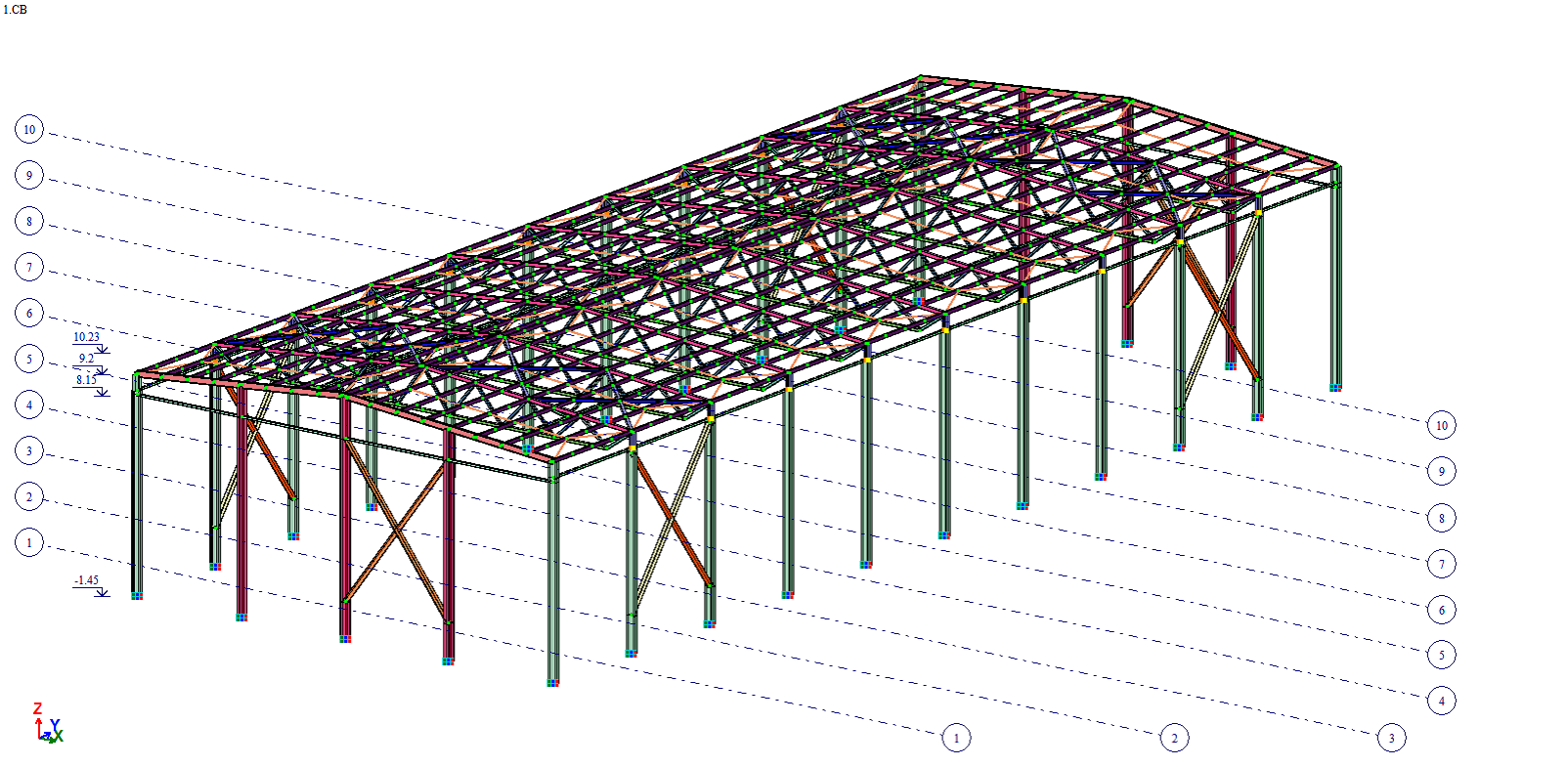Select the 9.2 elevation mark
The height and width of the screenshot is (767, 1568).
click(x=90, y=362)
